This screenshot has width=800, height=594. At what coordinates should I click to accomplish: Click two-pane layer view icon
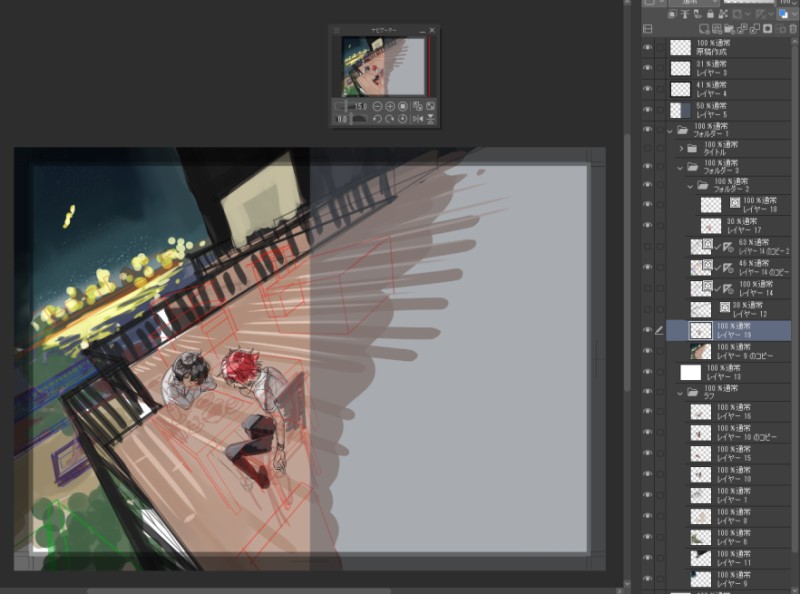648,29
